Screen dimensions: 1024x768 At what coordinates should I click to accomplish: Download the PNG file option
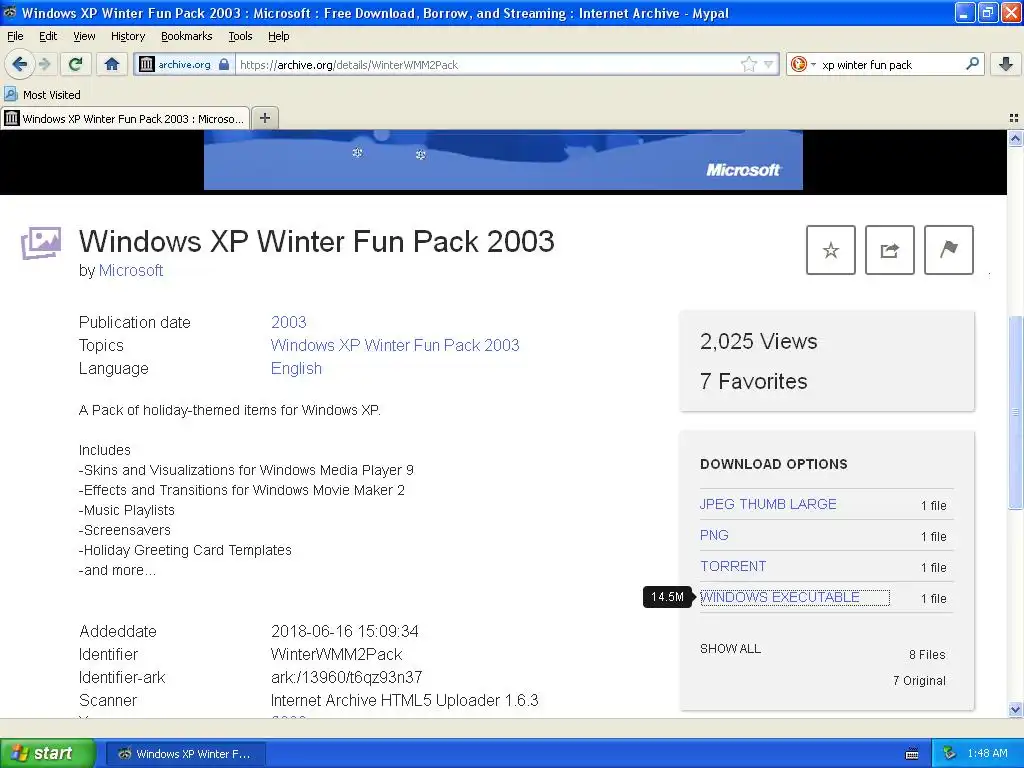point(714,536)
